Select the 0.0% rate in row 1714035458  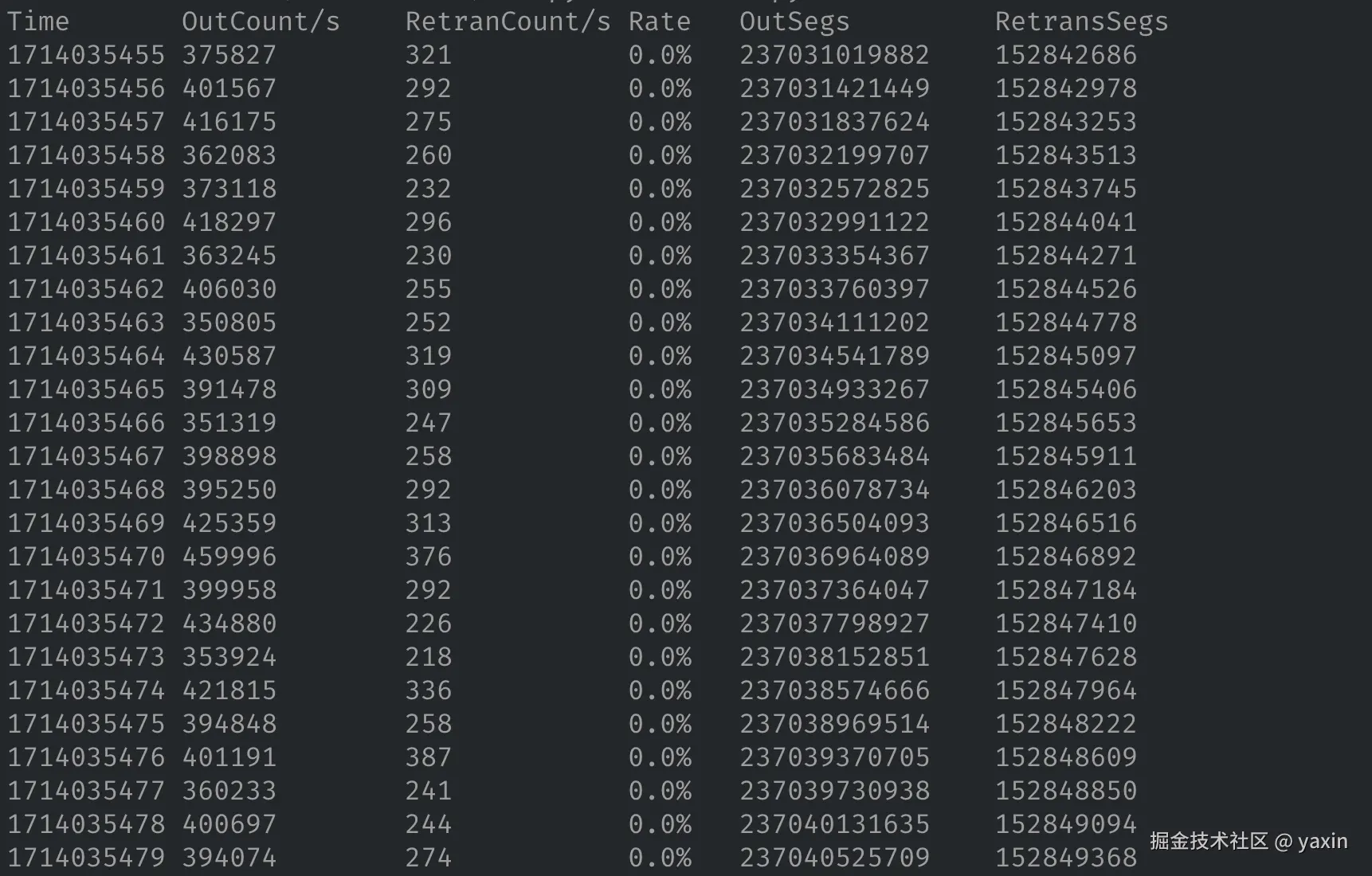pyautogui.click(x=660, y=155)
